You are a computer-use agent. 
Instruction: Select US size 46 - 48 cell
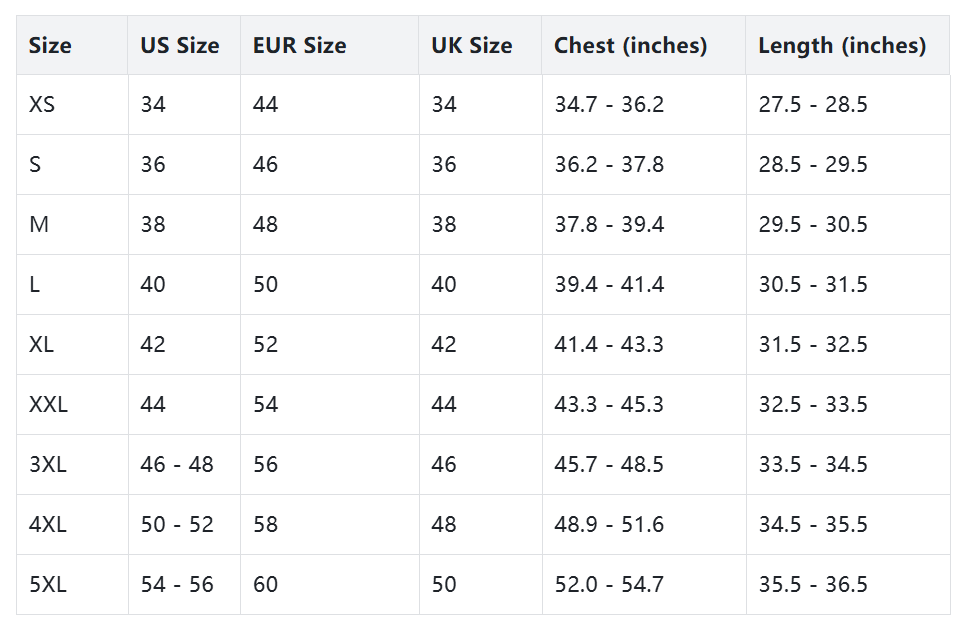(x=177, y=465)
